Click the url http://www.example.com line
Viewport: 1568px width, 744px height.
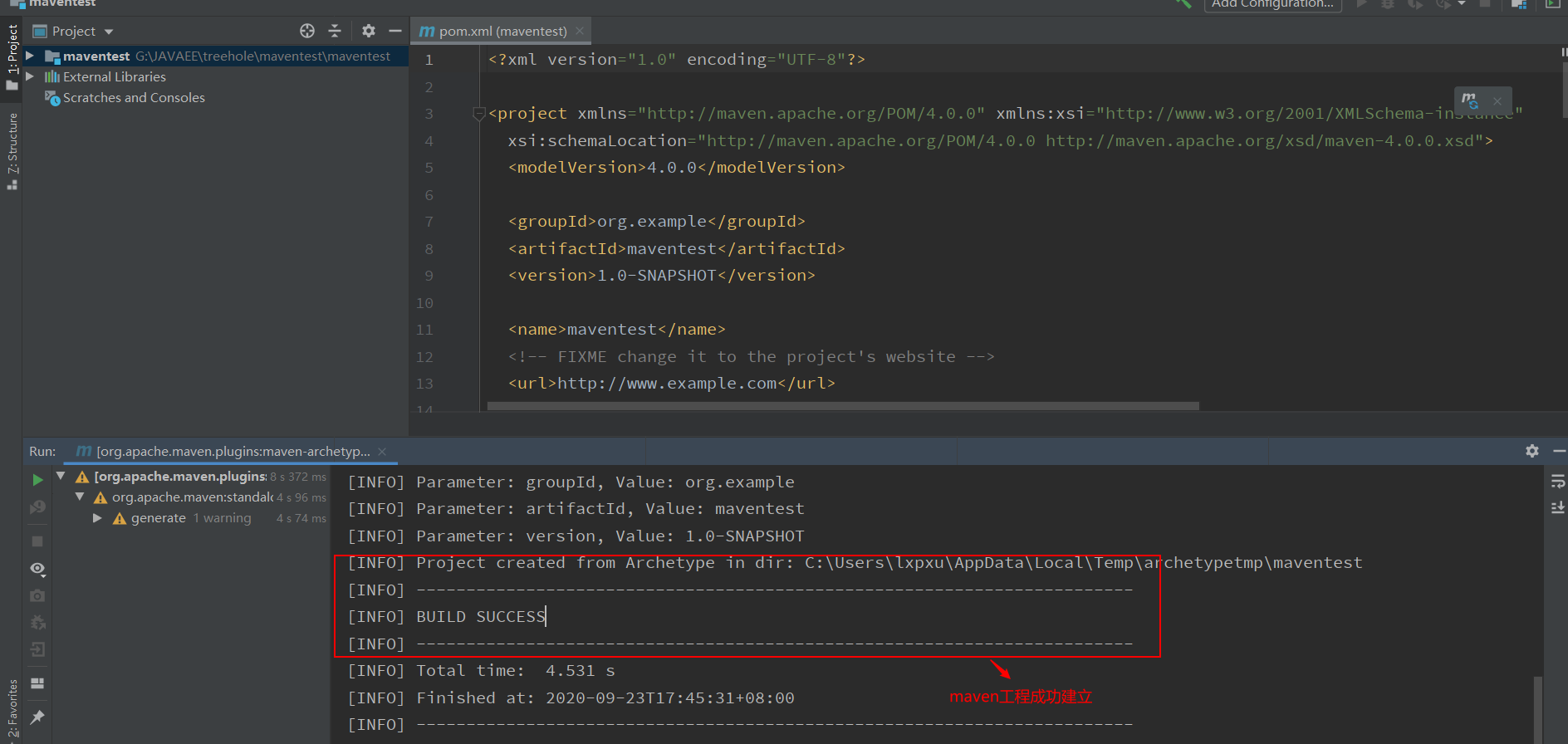(672, 383)
